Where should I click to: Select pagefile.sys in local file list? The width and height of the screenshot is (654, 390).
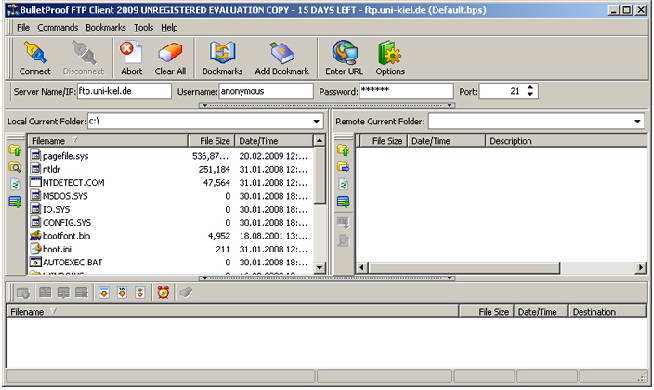click(x=65, y=156)
